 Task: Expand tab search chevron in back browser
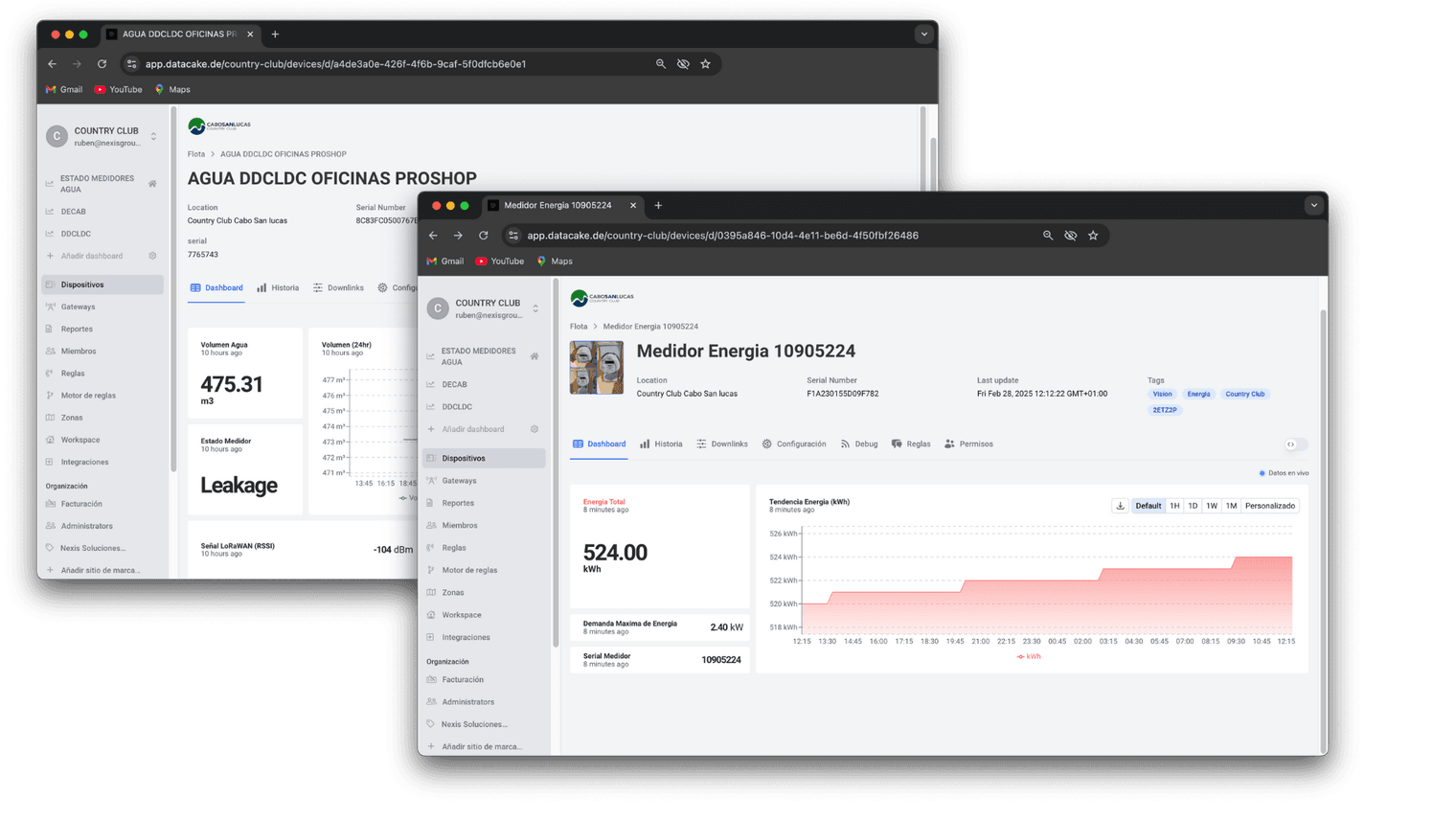(x=924, y=34)
